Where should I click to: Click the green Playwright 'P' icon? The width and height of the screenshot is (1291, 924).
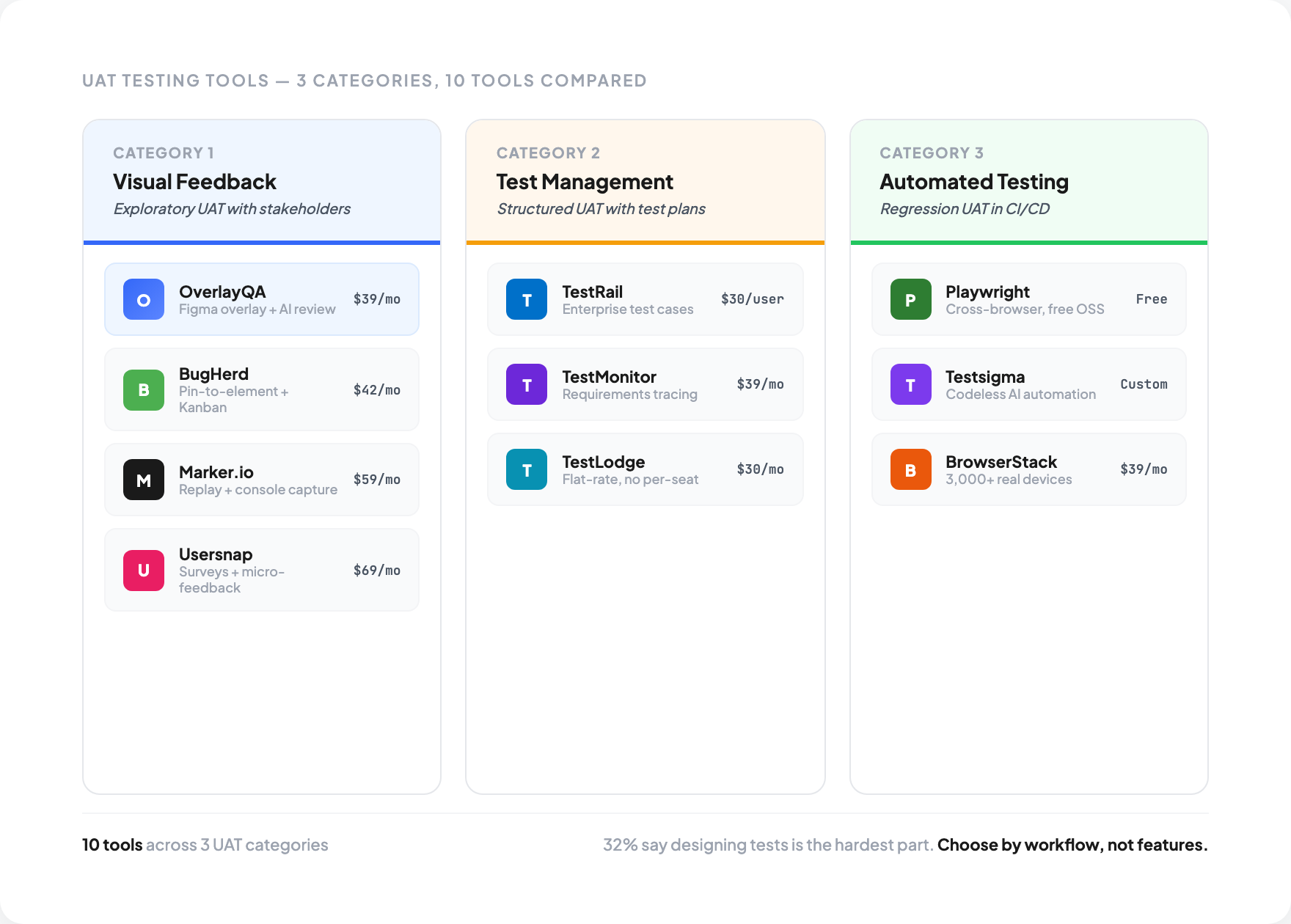click(x=910, y=299)
